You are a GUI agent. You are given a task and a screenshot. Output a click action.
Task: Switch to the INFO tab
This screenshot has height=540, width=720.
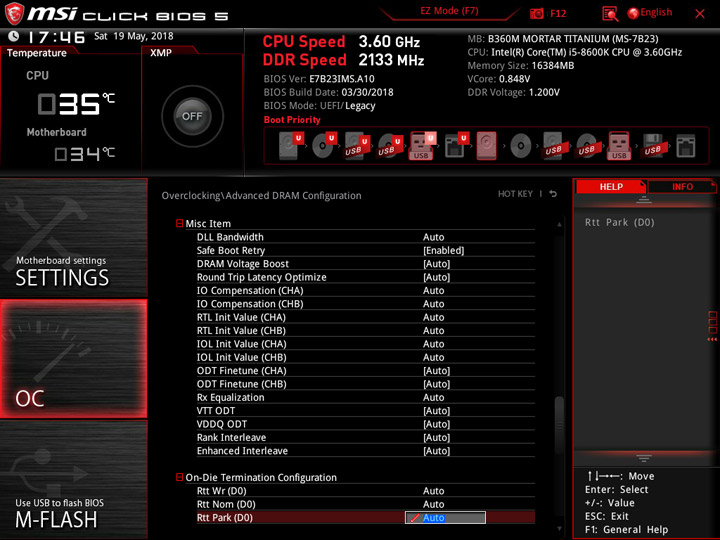pyautogui.click(x=682, y=187)
